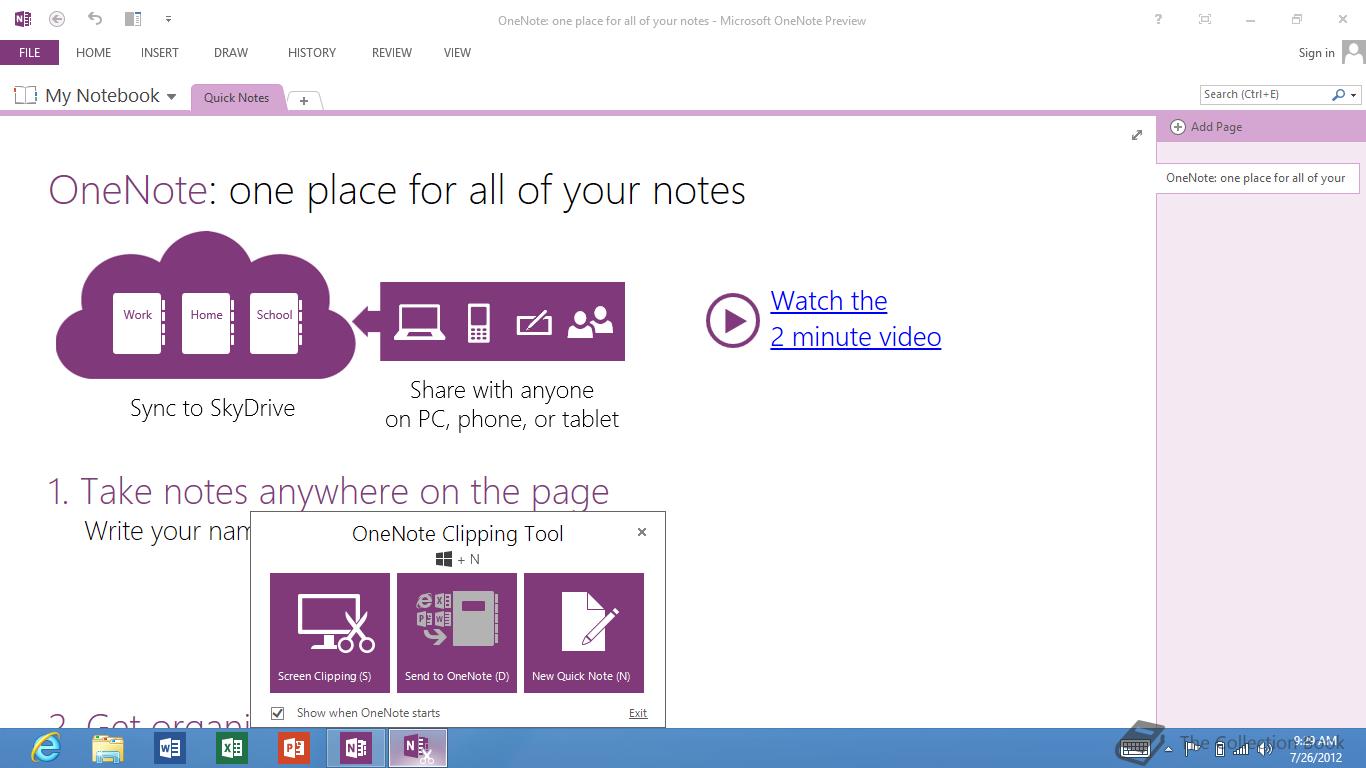Screen dimensions: 1366x768
Task: Show hidden tray icons with the up arrow
Action: [x=1168, y=749]
